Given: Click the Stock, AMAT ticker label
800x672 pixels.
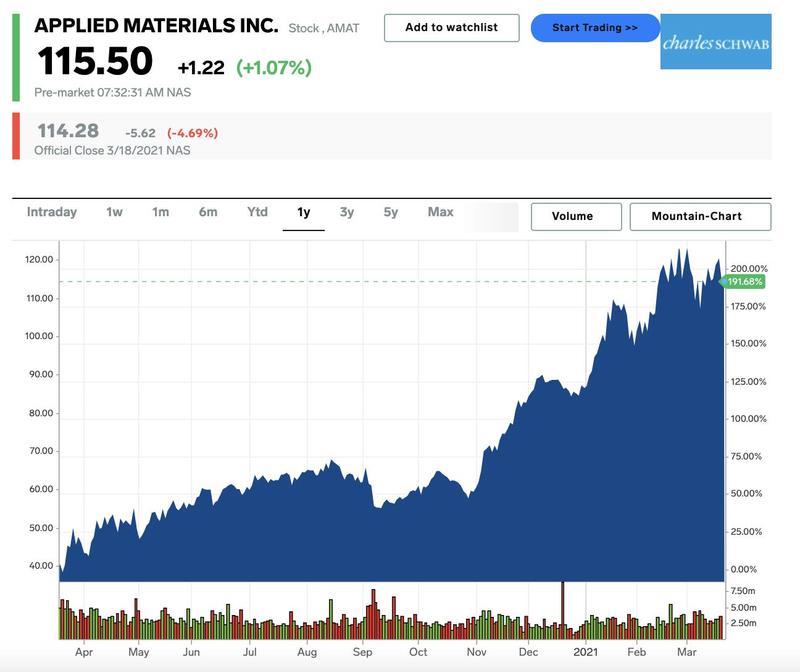Looking at the screenshot, I should pyautogui.click(x=323, y=28).
